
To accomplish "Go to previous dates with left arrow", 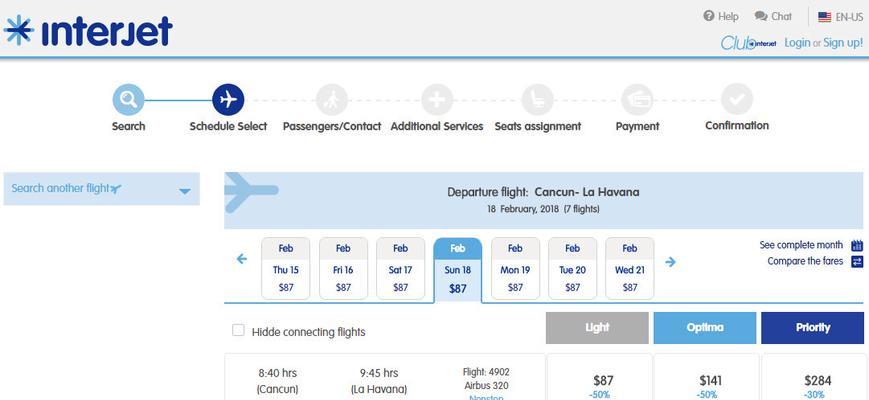I will click(x=242, y=259).
